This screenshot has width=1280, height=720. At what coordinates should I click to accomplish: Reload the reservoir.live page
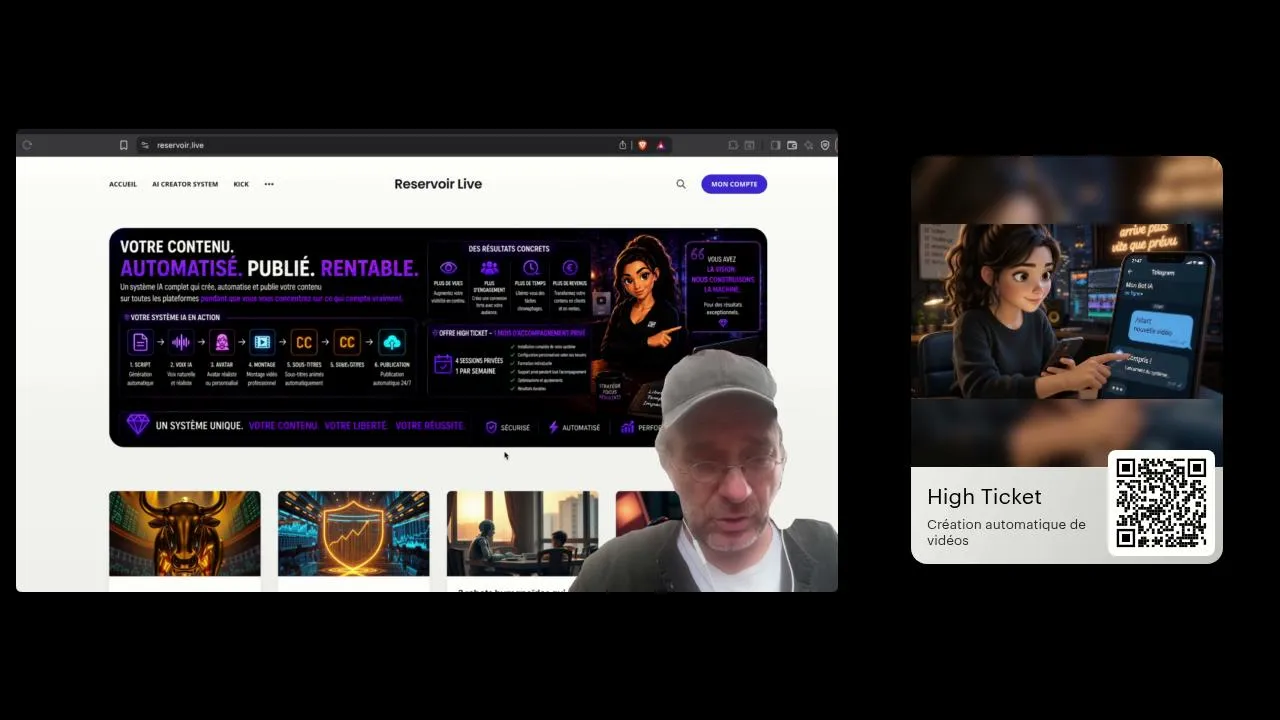pyautogui.click(x=27, y=145)
